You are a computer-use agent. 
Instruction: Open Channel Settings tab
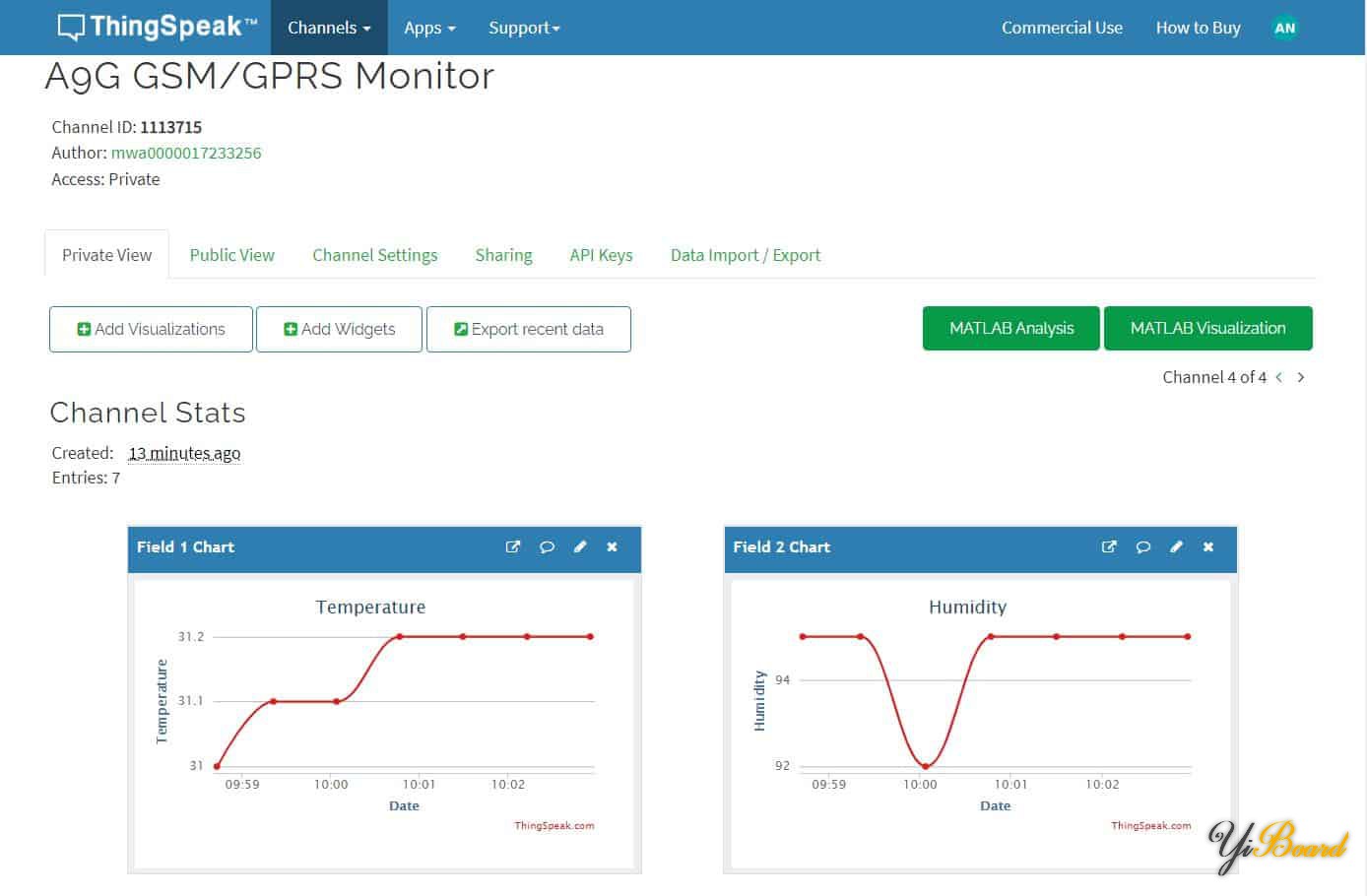pyautogui.click(x=374, y=255)
